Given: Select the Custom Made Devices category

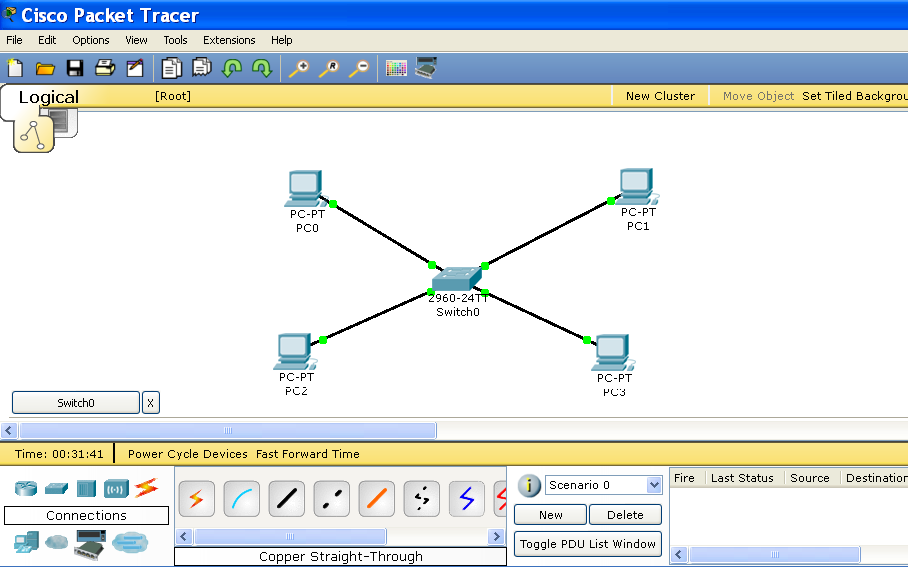Looking at the screenshot, I should tap(90, 543).
